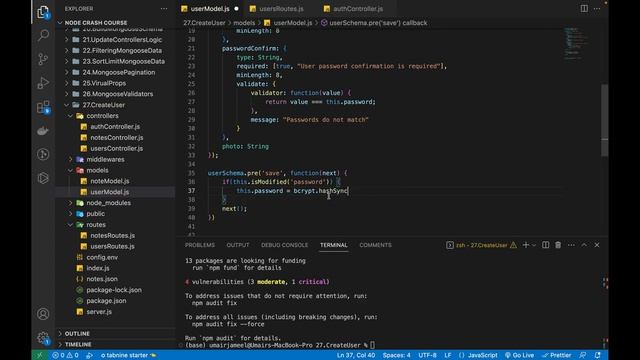Click tabnine starter in status bar
Viewport: 640px width, 360px height.
(x=128, y=355)
